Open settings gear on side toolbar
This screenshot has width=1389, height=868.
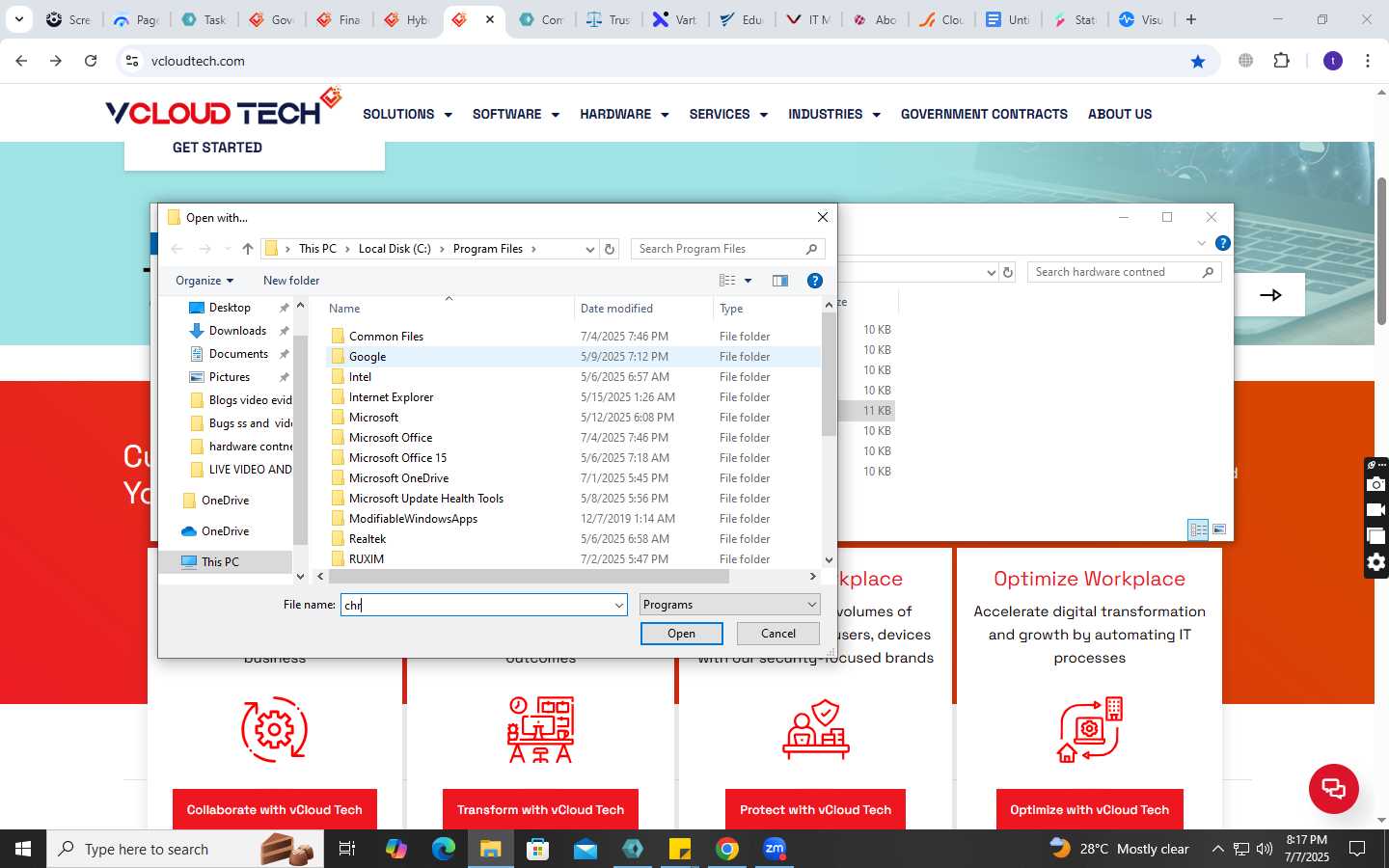(x=1376, y=562)
